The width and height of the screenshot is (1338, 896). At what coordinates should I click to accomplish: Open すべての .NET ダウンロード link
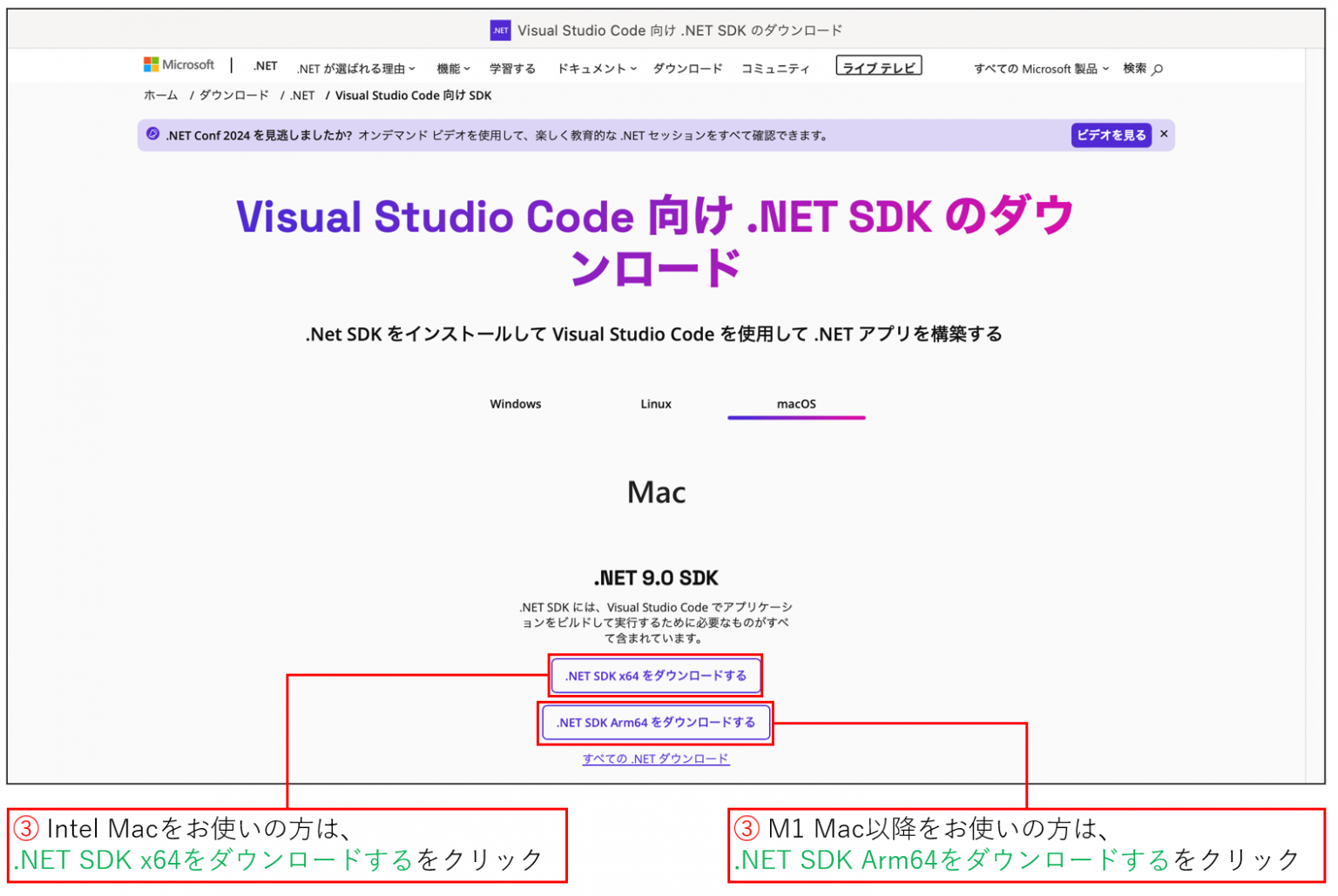(x=655, y=758)
